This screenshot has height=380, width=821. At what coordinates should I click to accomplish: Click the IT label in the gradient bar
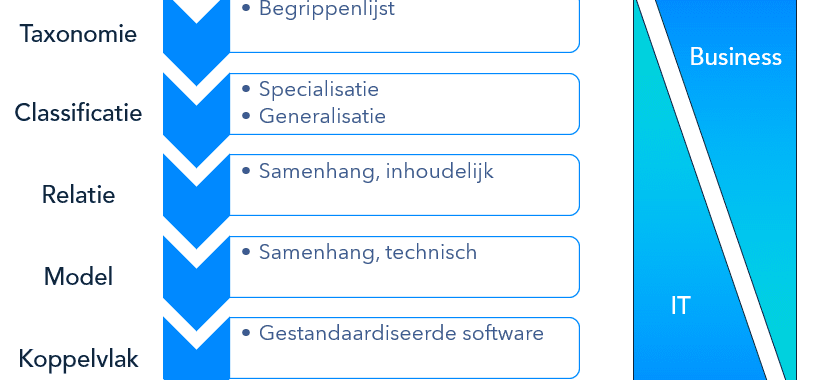tap(680, 305)
